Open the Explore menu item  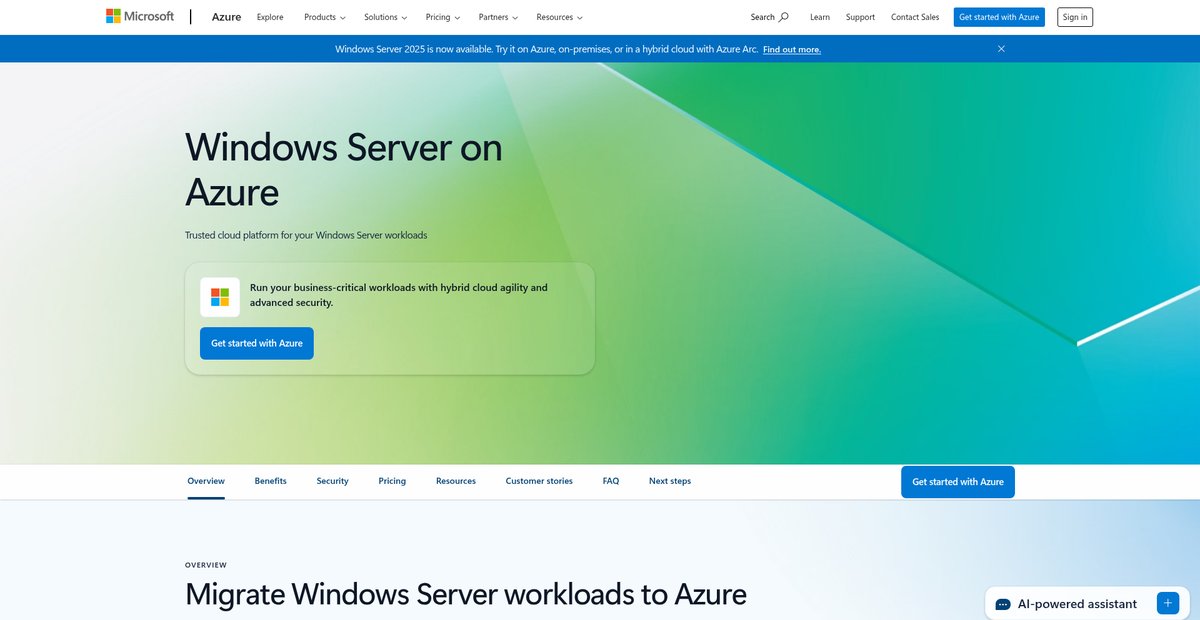(x=270, y=17)
